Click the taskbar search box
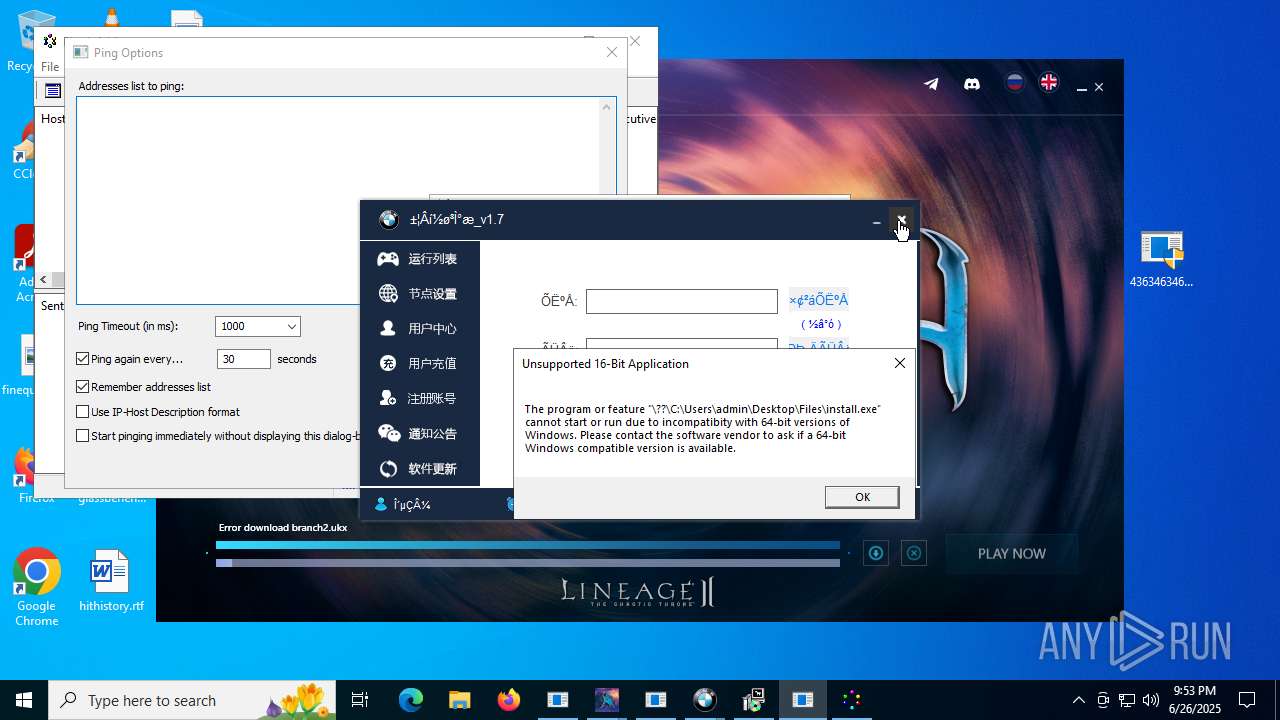The height and width of the screenshot is (720, 1280). (193, 700)
